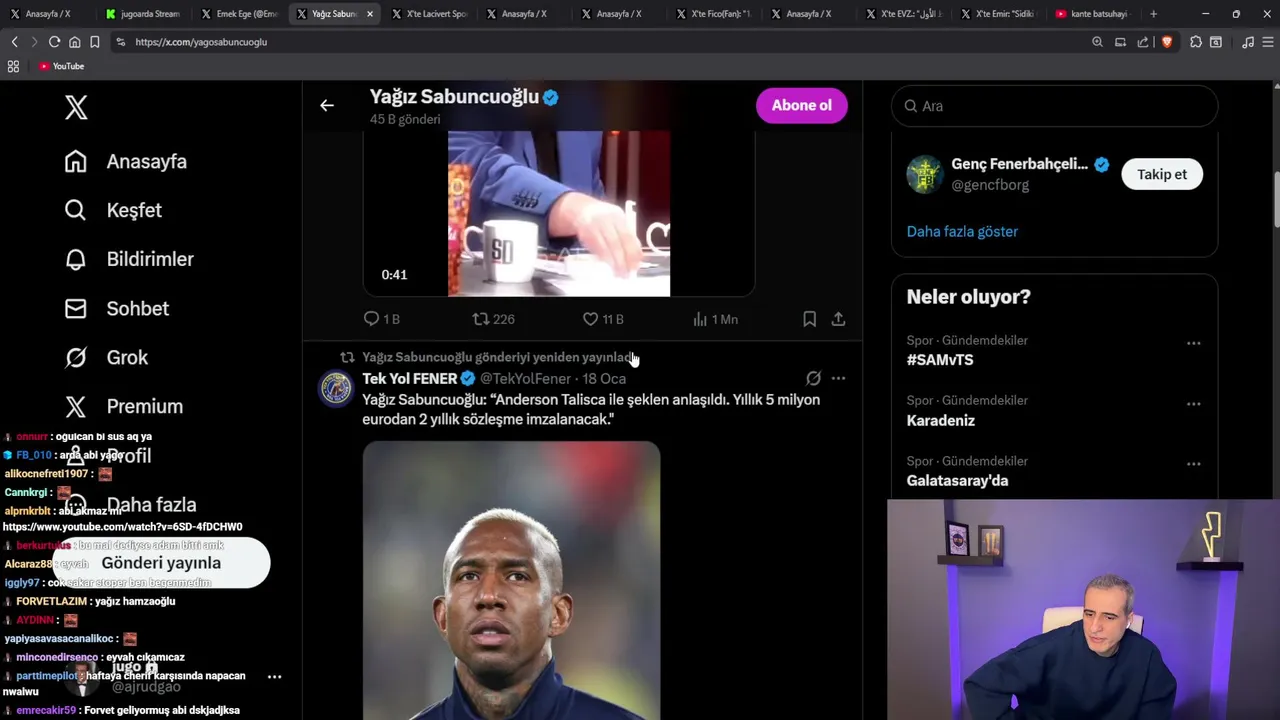Click the address bar URL
This screenshot has height=720, width=1280.
201,42
